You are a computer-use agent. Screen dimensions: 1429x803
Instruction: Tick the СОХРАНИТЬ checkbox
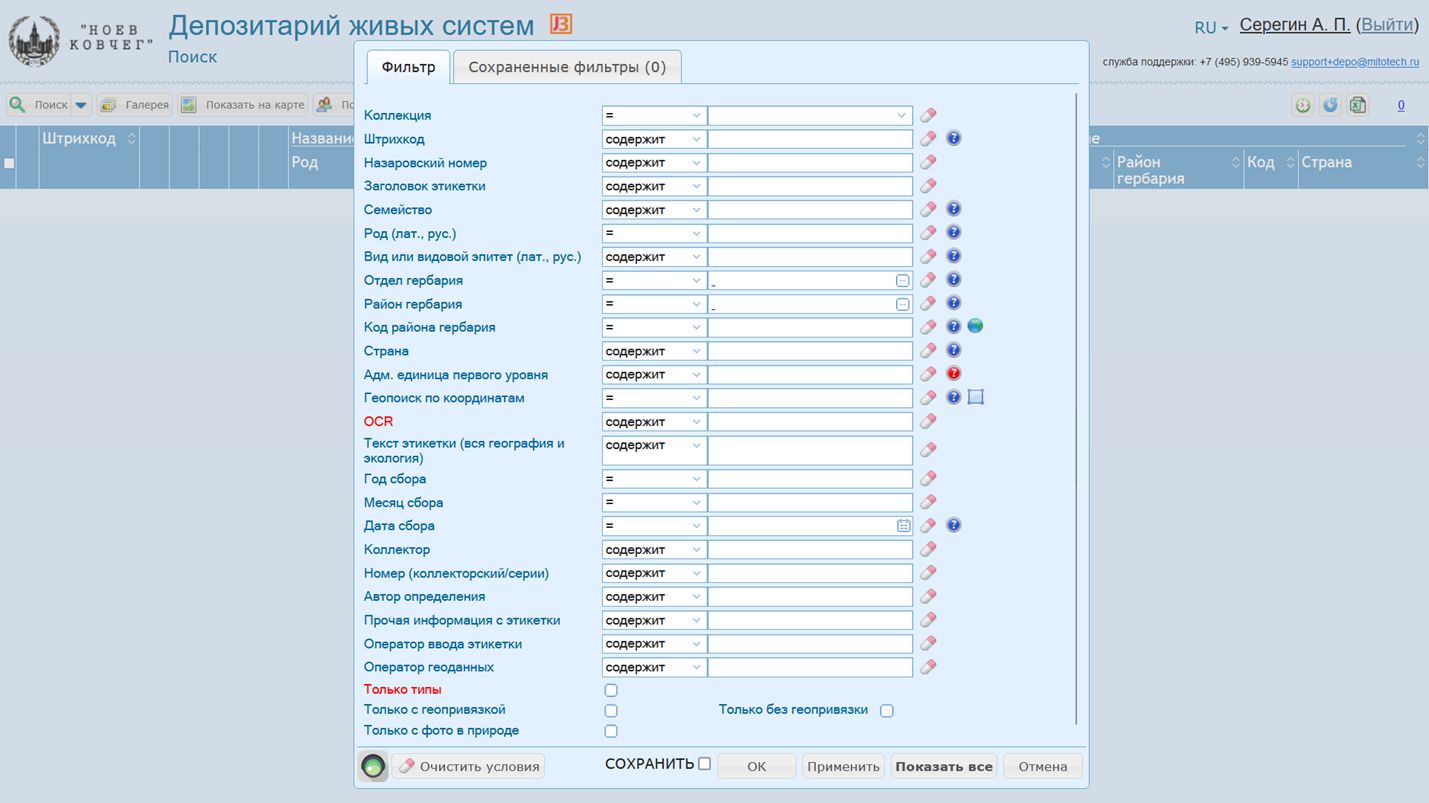pos(704,764)
